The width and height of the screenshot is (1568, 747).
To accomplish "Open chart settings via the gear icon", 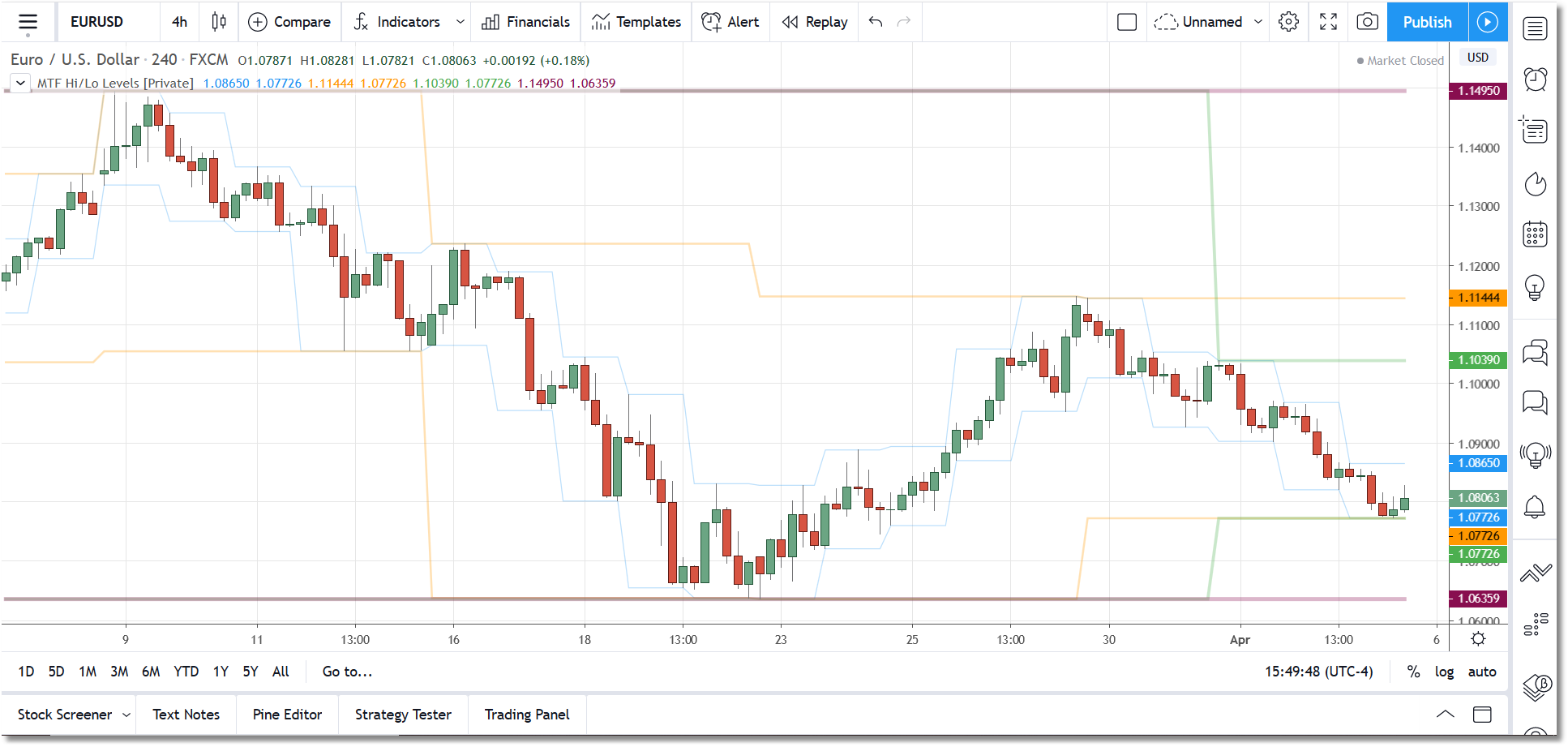I will 1288,22.
